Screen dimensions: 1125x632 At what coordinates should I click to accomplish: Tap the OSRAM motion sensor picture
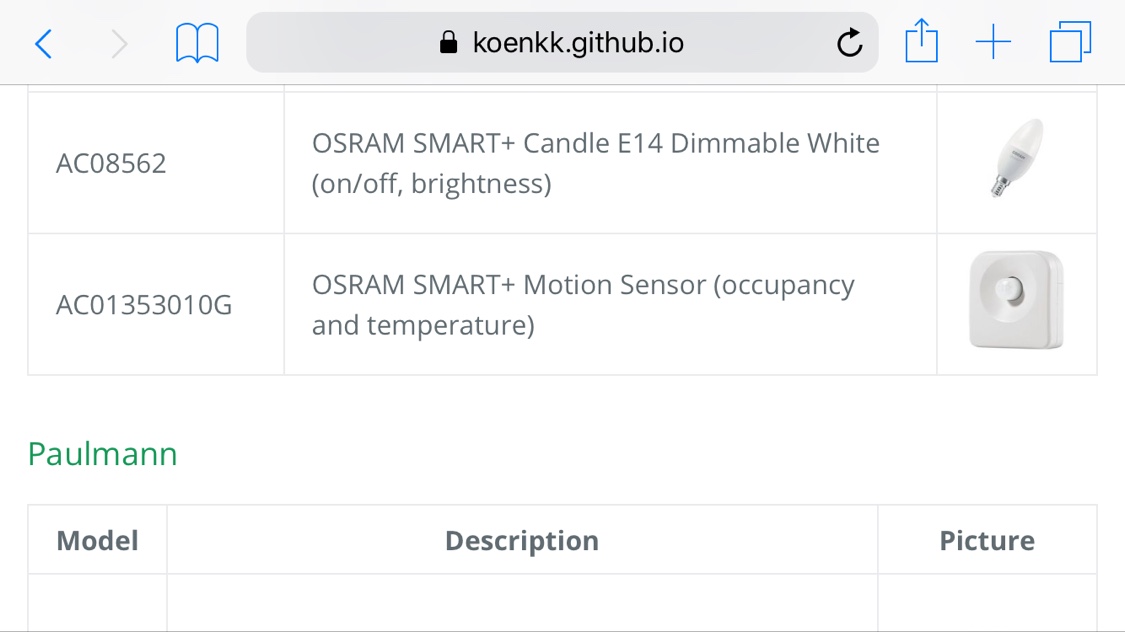pyautogui.click(x=1016, y=300)
